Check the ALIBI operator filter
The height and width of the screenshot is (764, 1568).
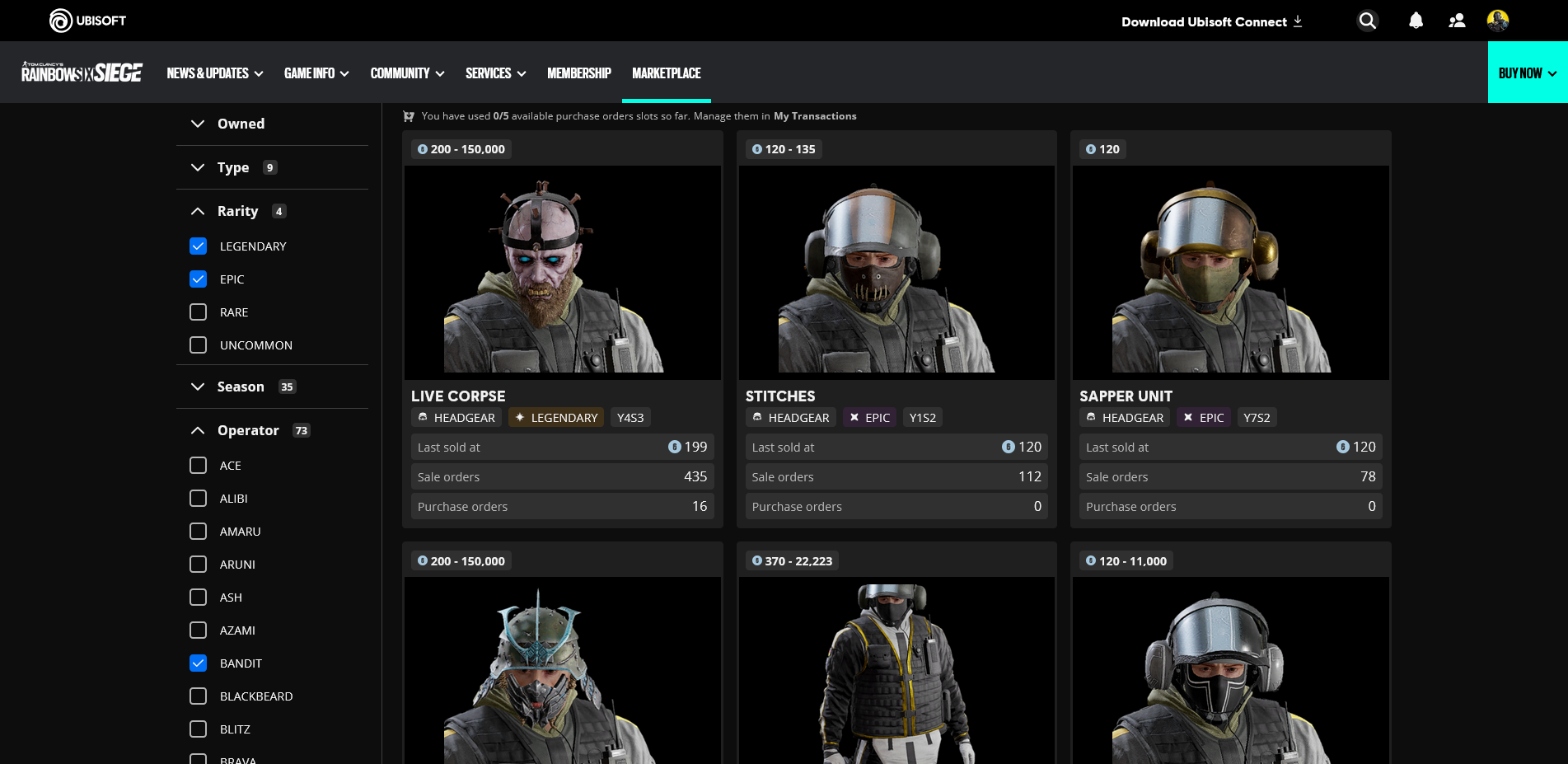click(199, 499)
